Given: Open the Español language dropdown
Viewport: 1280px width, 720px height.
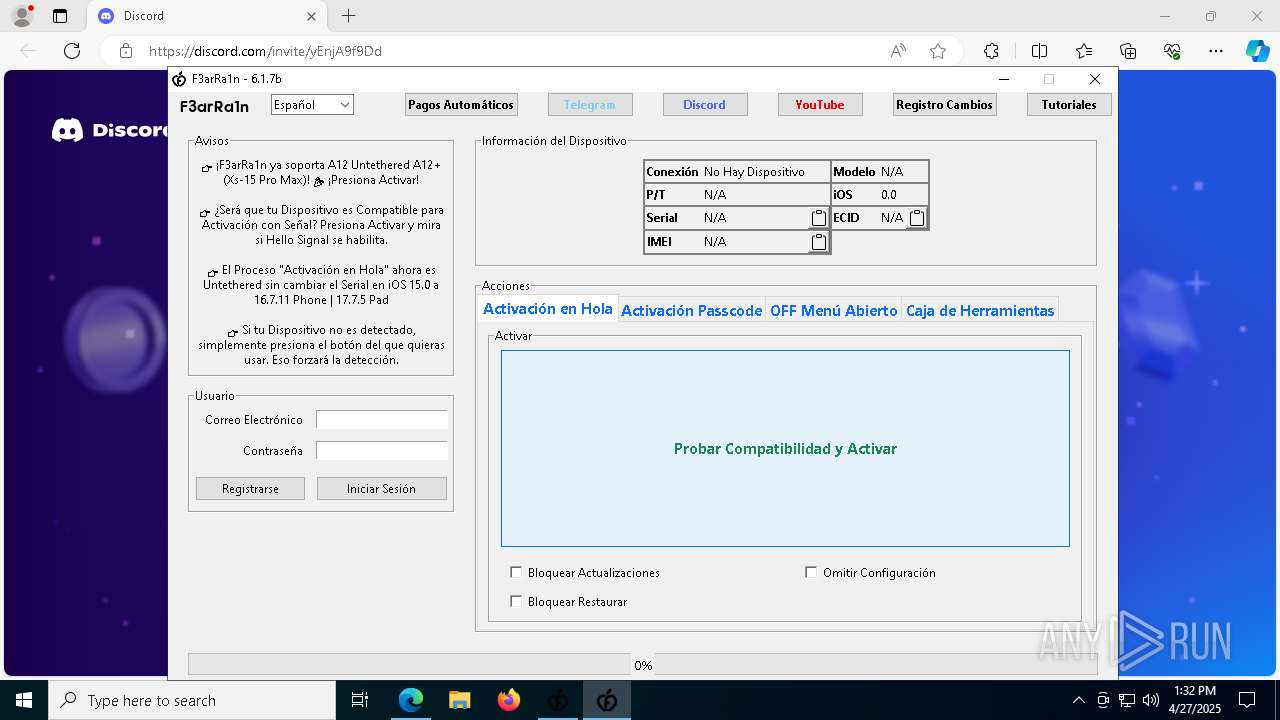Looking at the screenshot, I should pyautogui.click(x=312, y=104).
